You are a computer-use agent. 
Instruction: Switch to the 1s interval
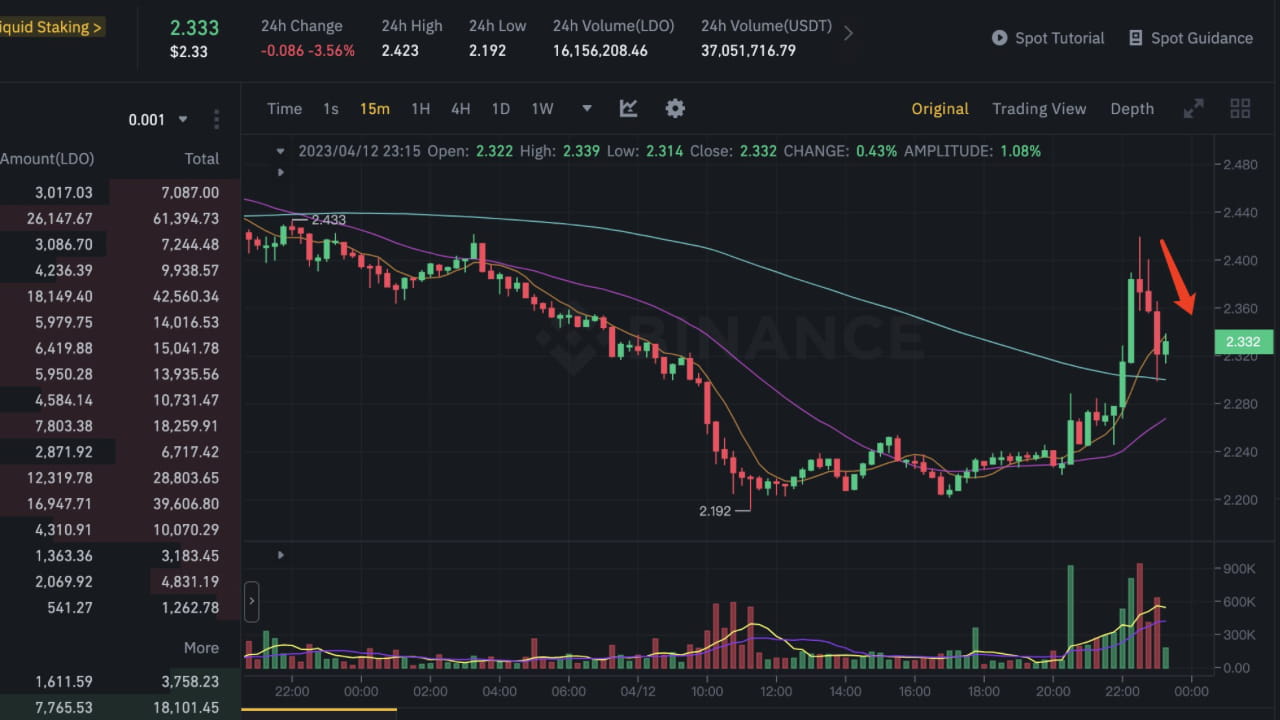pos(330,108)
